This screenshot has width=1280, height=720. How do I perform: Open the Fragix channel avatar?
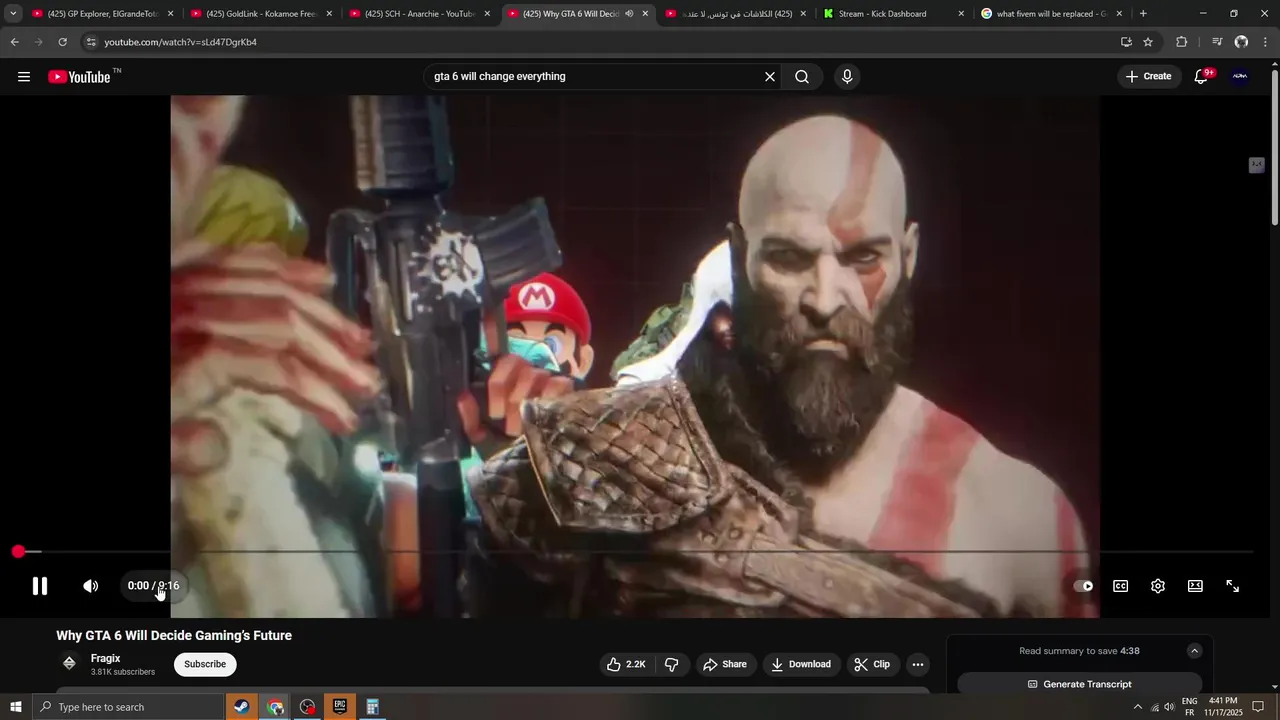(x=69, y=663)
